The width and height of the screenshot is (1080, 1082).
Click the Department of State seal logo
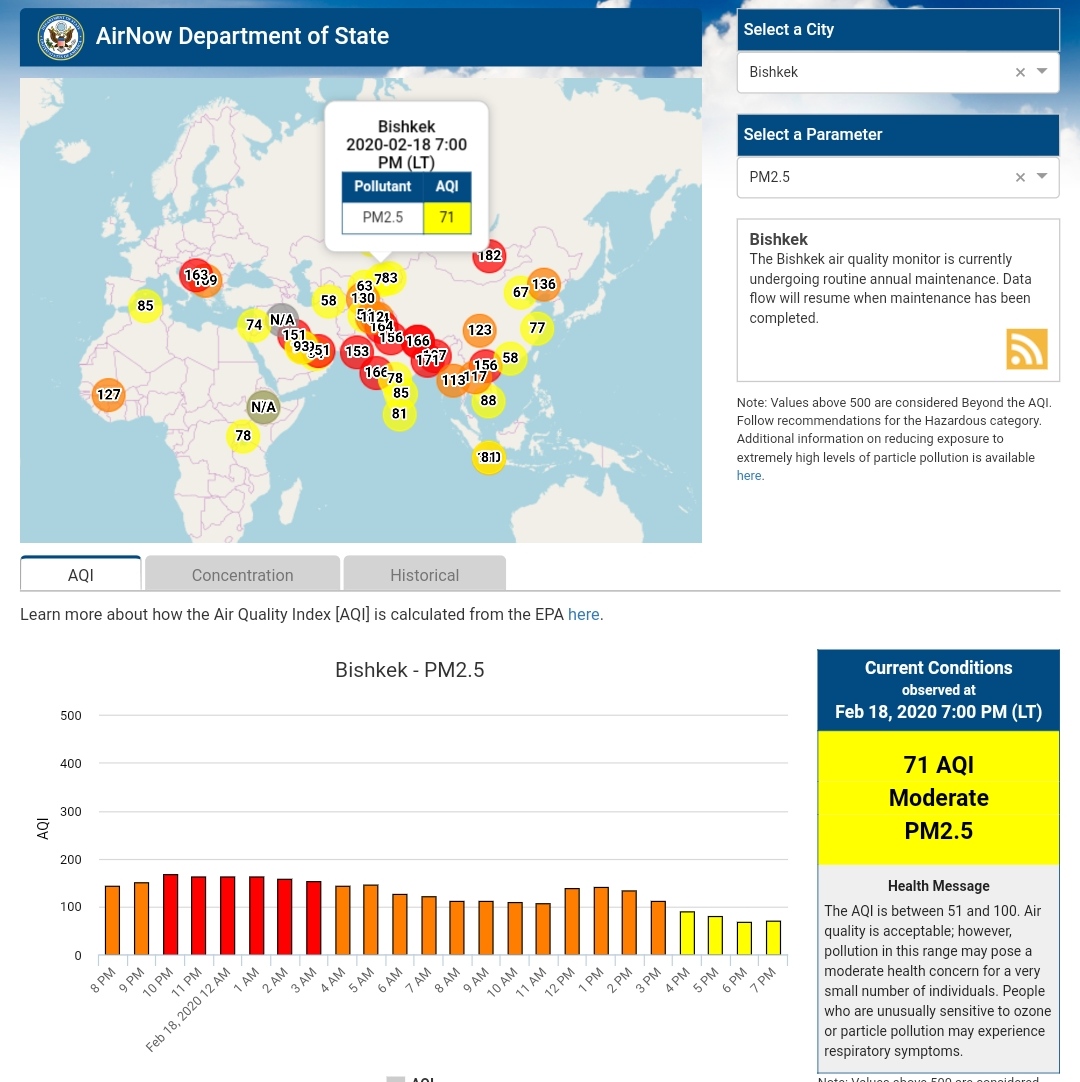click(x=61, y=37)
